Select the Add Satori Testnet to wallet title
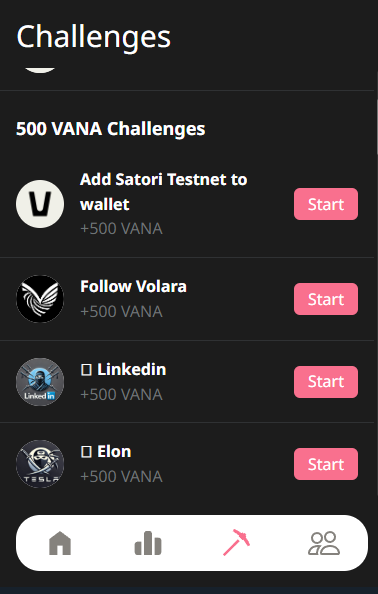The height and width of the screenshot is (594, 378). click(x=163, y=192)
